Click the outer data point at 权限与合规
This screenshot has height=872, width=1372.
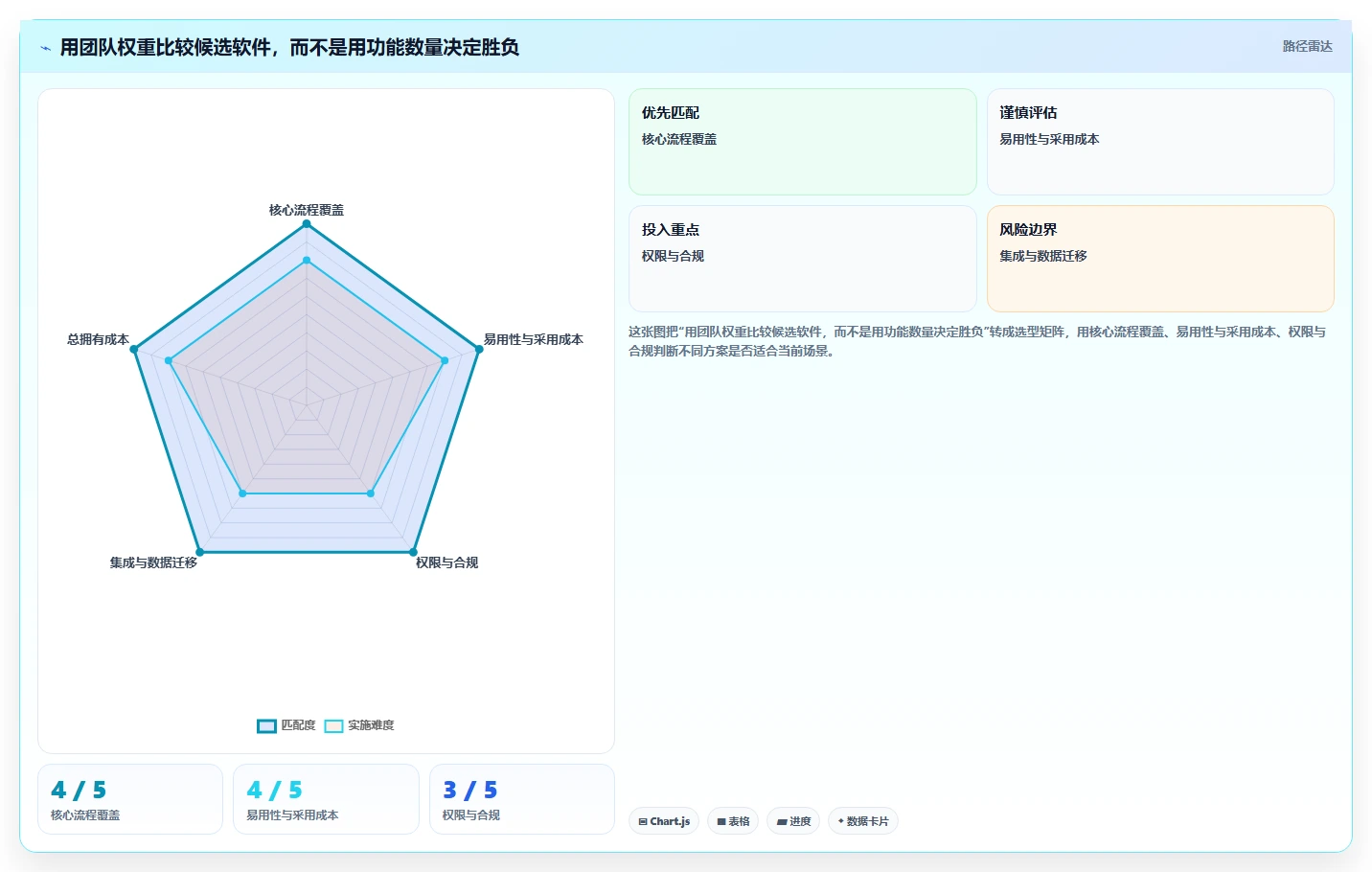413,552
